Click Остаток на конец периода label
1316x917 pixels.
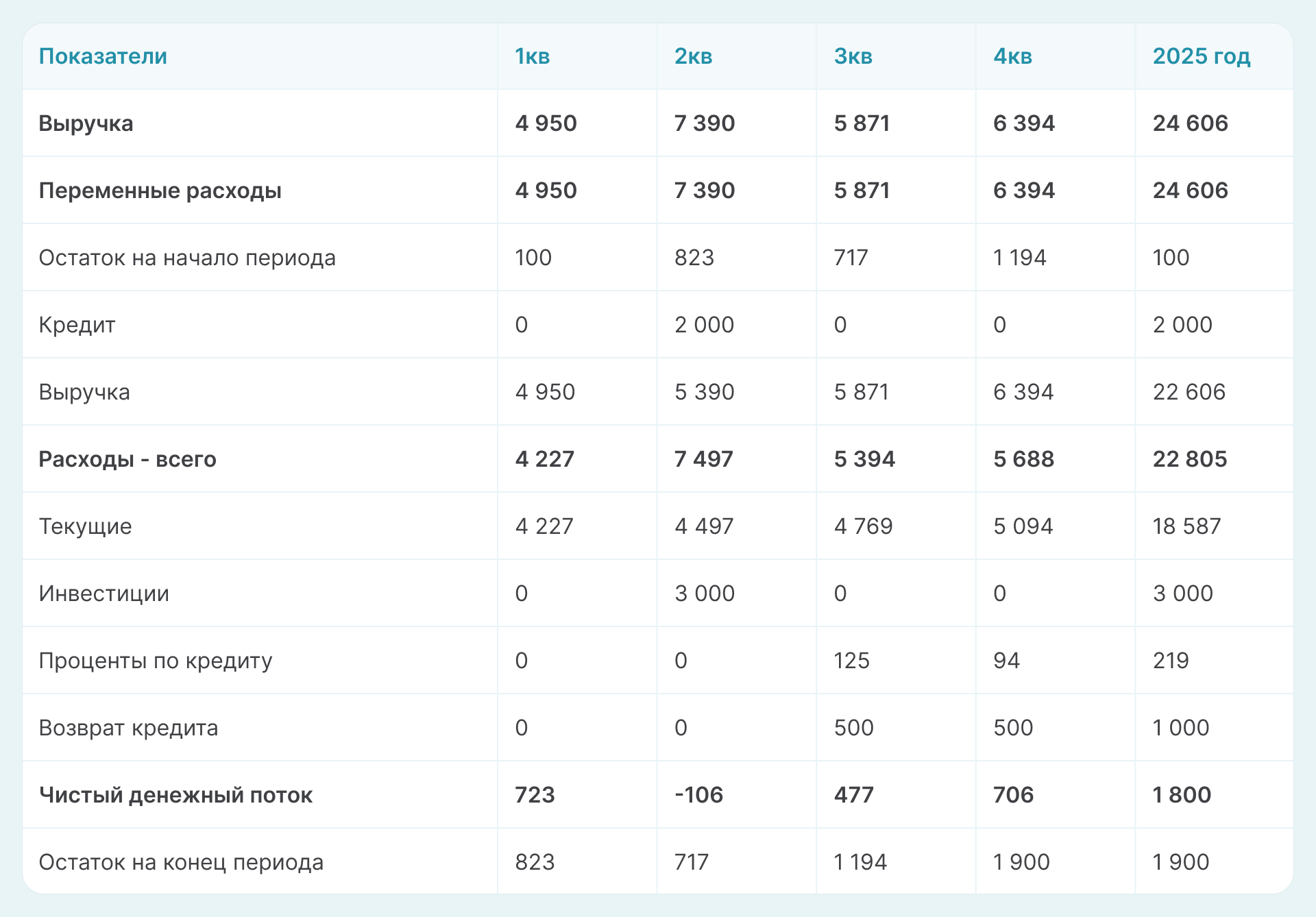181,862
